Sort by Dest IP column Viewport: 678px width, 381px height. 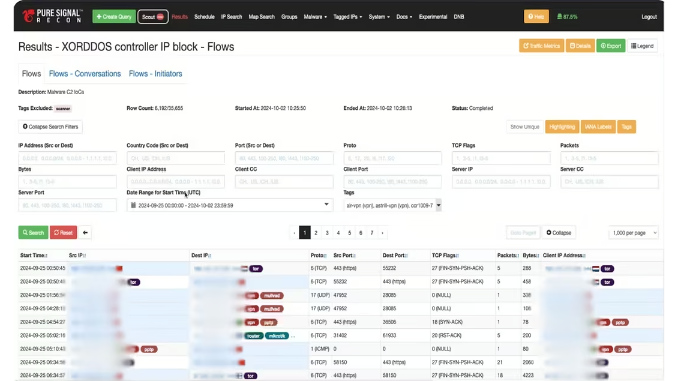click(x=201, y=256)
